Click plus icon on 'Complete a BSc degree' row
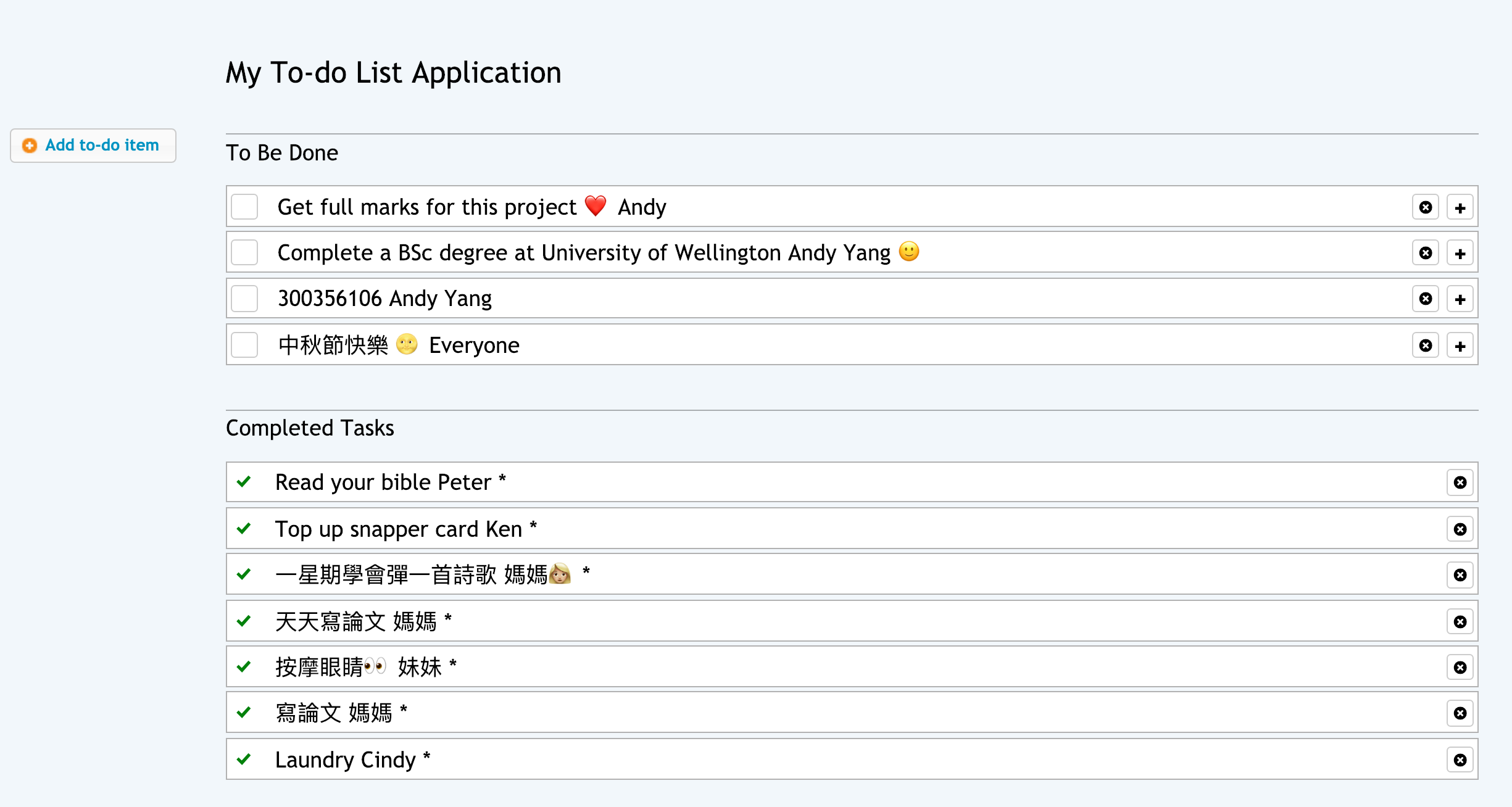 click(x=1460, y=253)
